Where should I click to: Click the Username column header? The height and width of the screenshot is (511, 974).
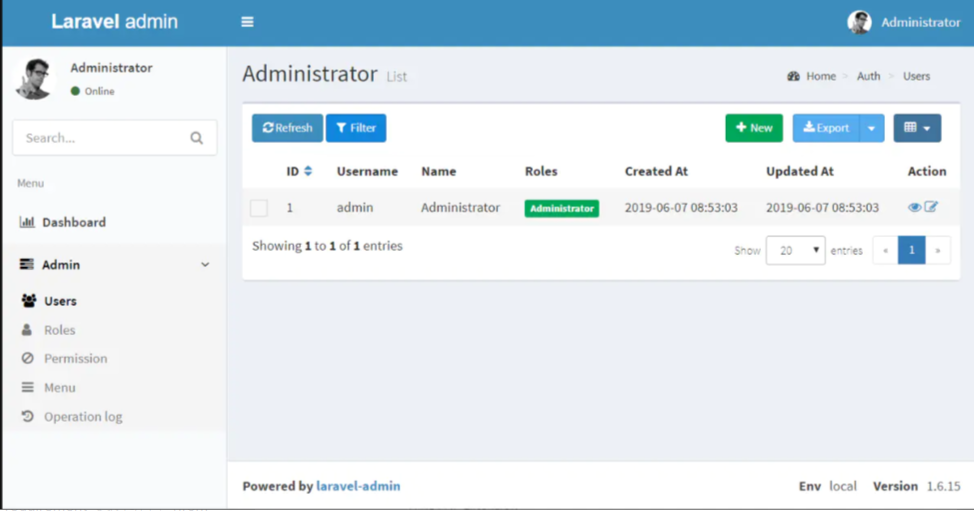click(367, 171)
